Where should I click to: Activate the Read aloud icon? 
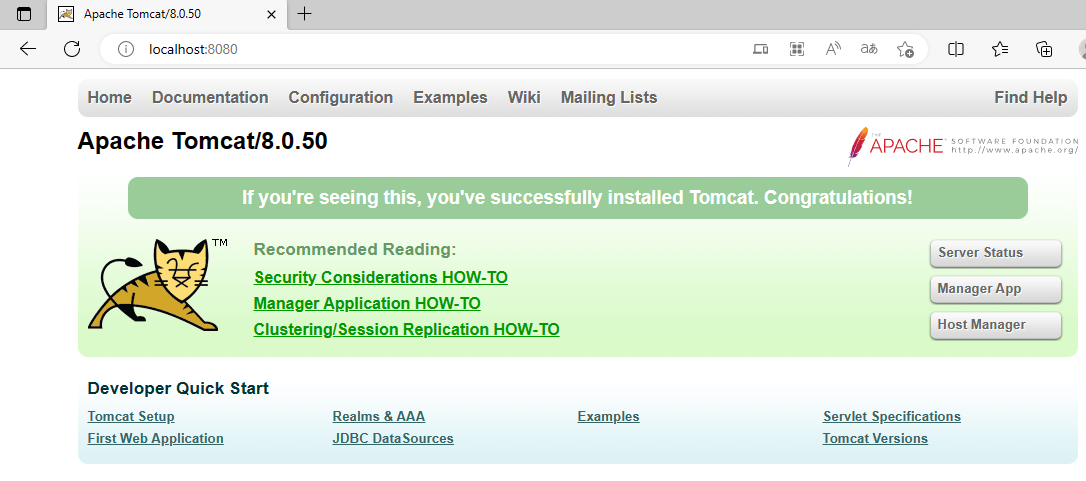tap(833, 49)
